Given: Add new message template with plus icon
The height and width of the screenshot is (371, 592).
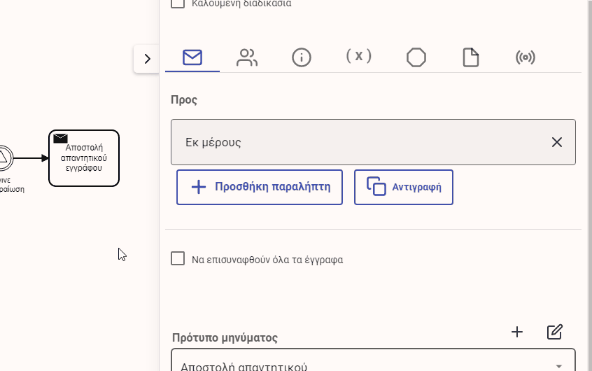Looking at the screenshot, I should click(517, 332).
